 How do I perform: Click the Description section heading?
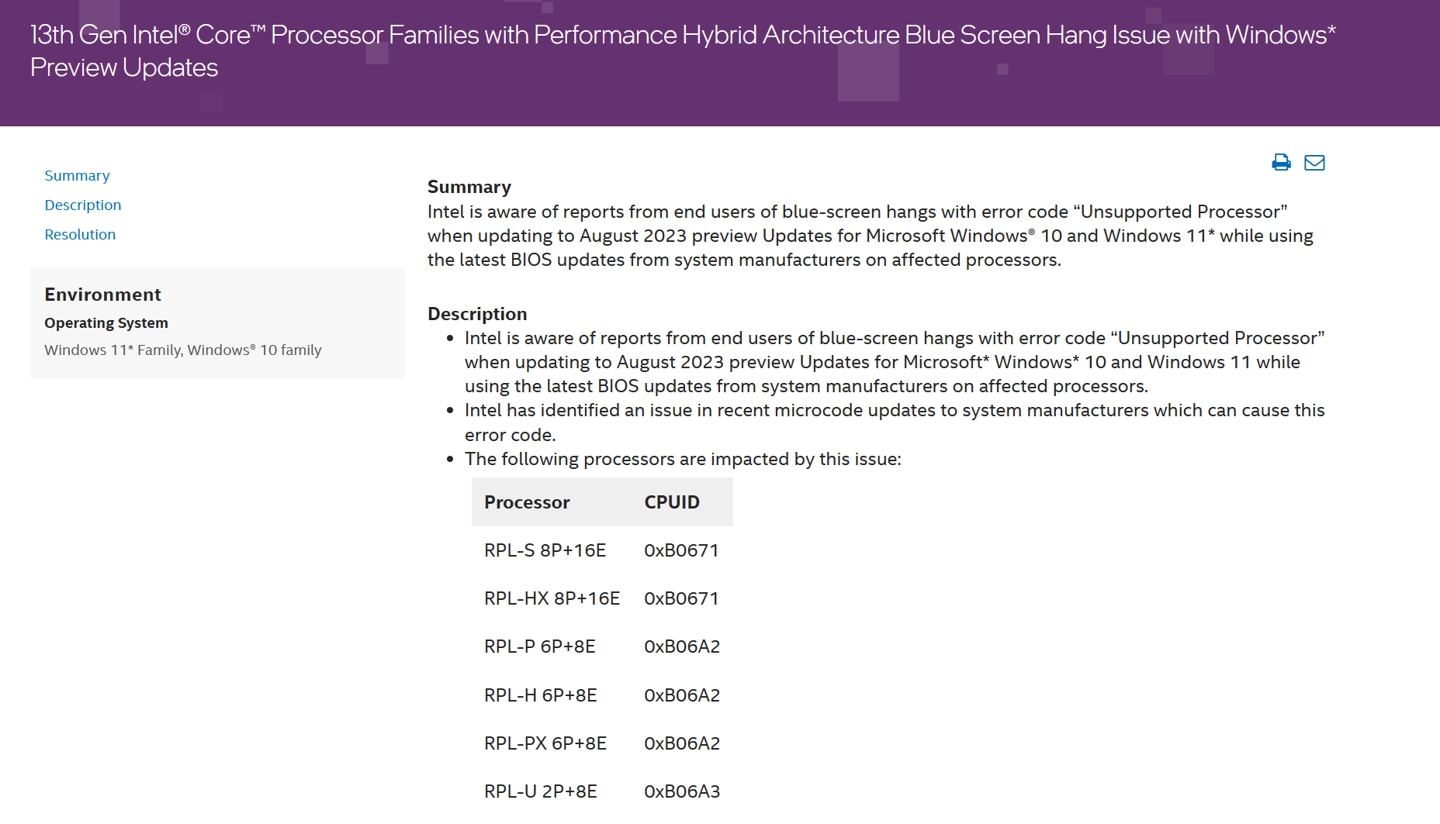(x=477, y=314)
